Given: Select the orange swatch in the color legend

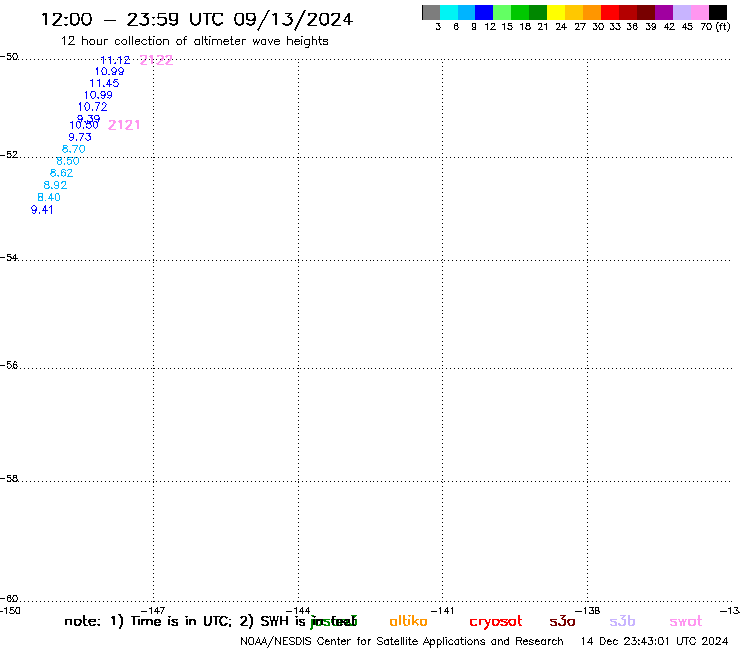Looking at the screenshot, I should [x=592, y=12].
